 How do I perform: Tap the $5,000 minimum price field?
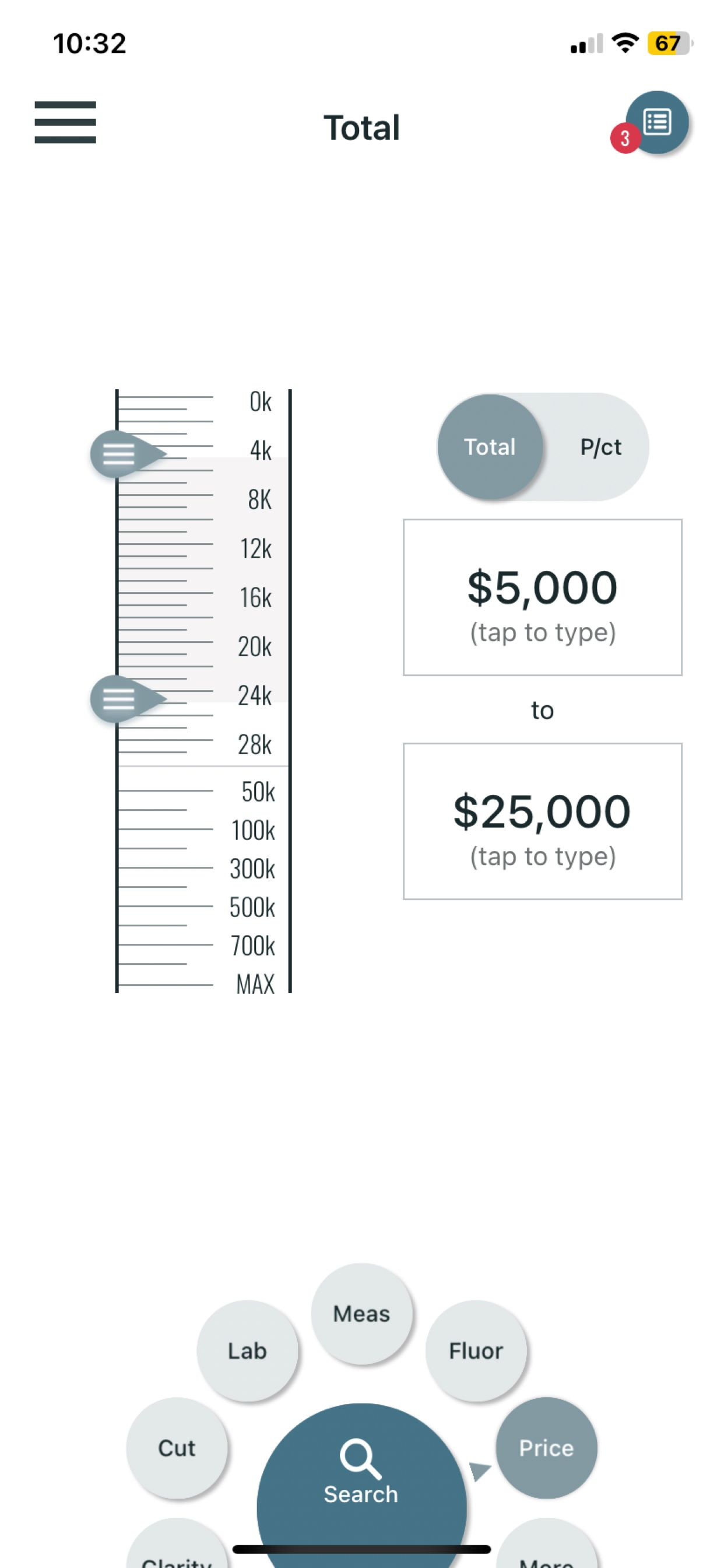[542, 597]
